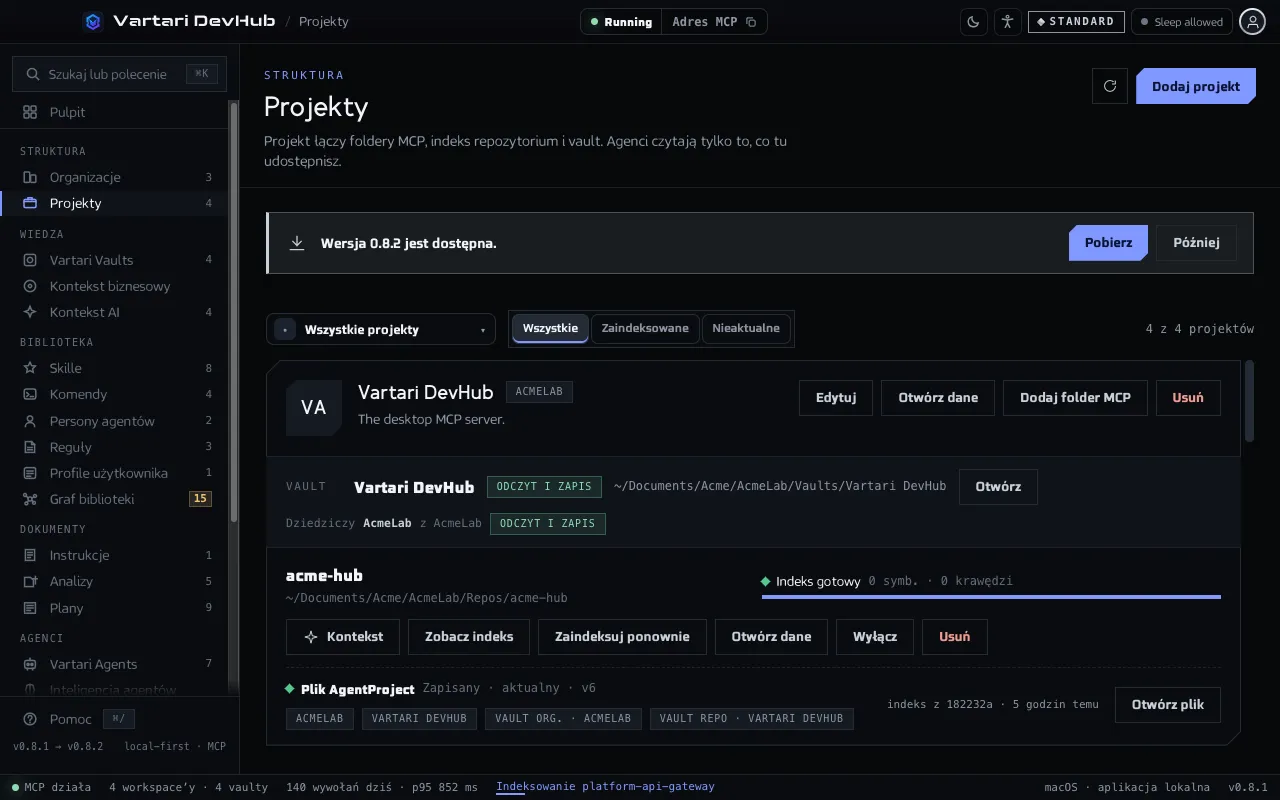
Task: Click Kontekst for the acme-hub repository
Action: 342,636
